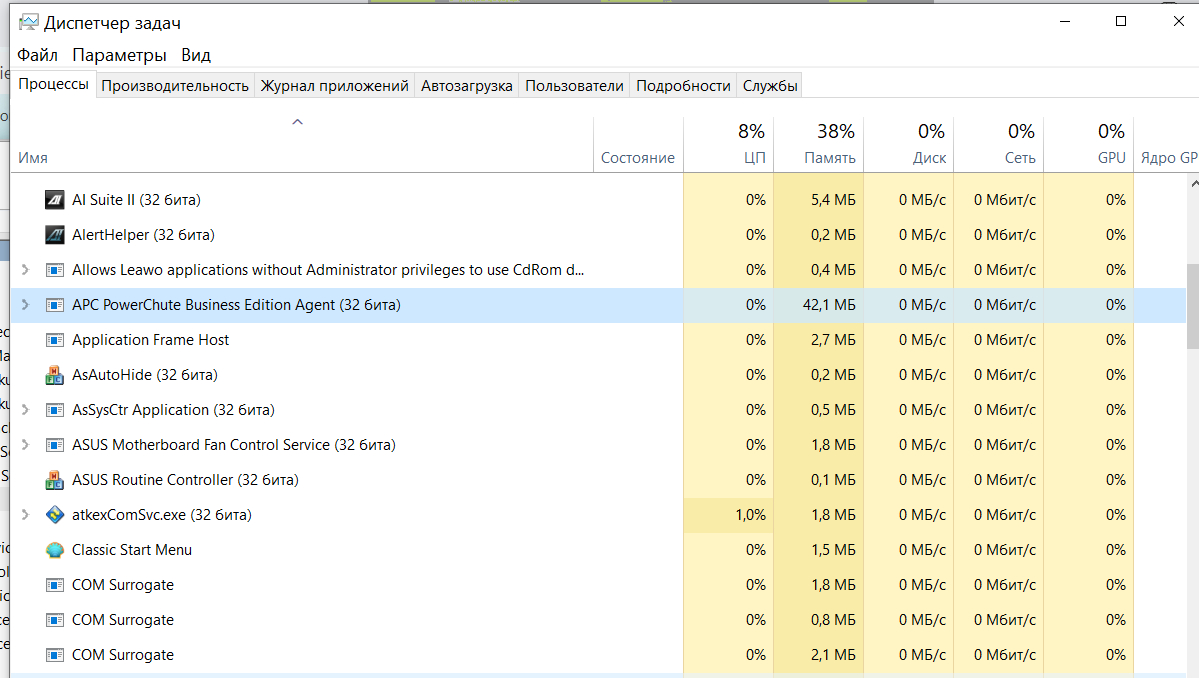
Task: Click the AI Suite II process icon
Action: pos(55,200)
